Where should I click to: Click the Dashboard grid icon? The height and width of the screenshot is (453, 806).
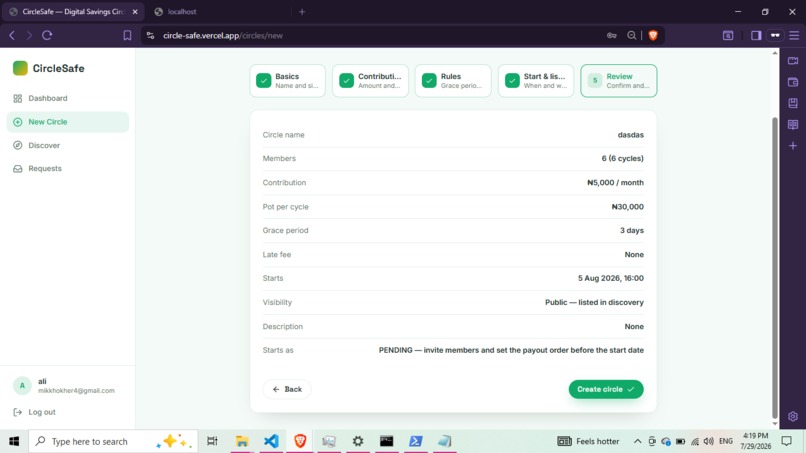pos(17,98)
